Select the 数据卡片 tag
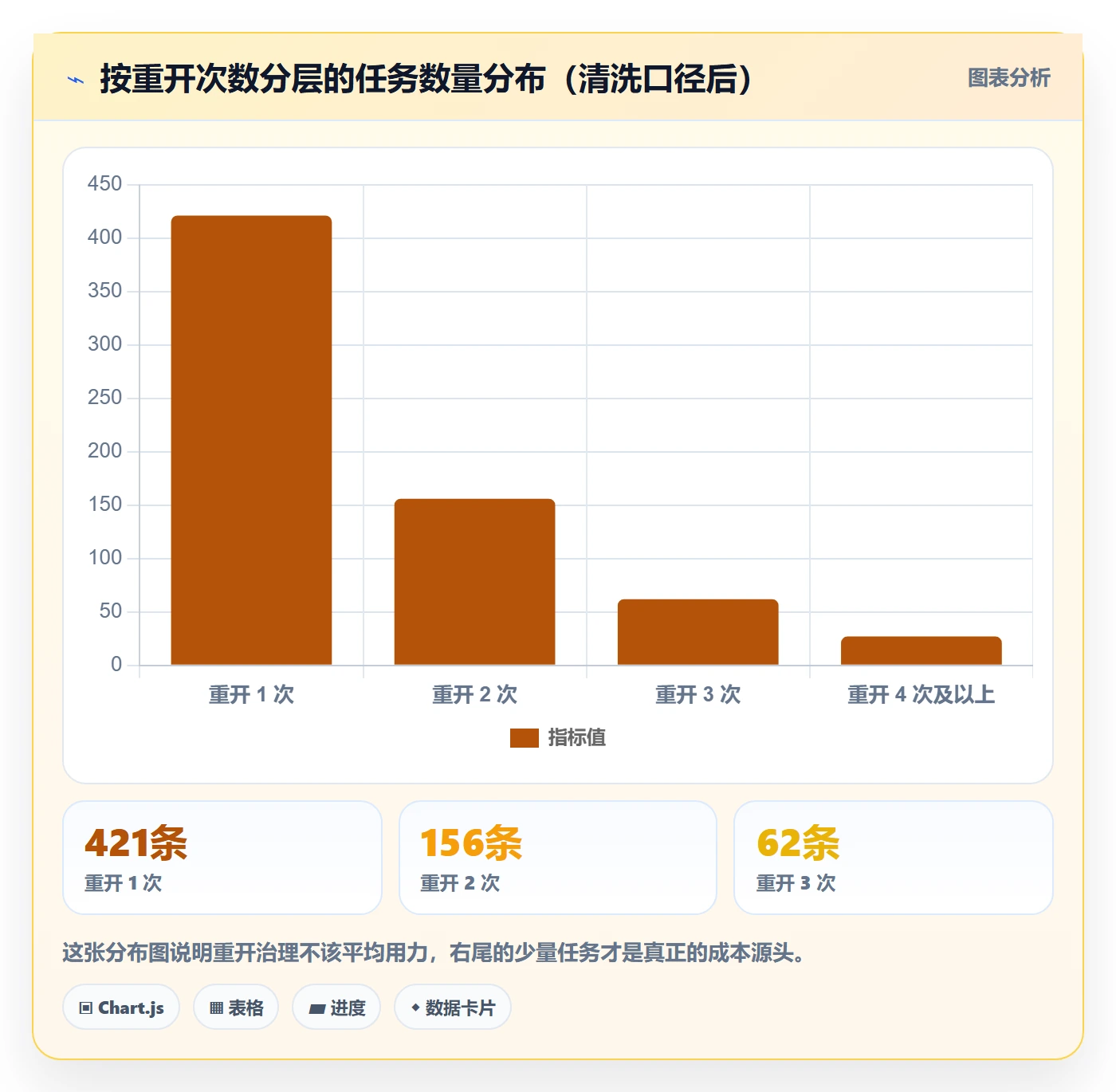The image size is (1116, 1092). point(453,1008)
